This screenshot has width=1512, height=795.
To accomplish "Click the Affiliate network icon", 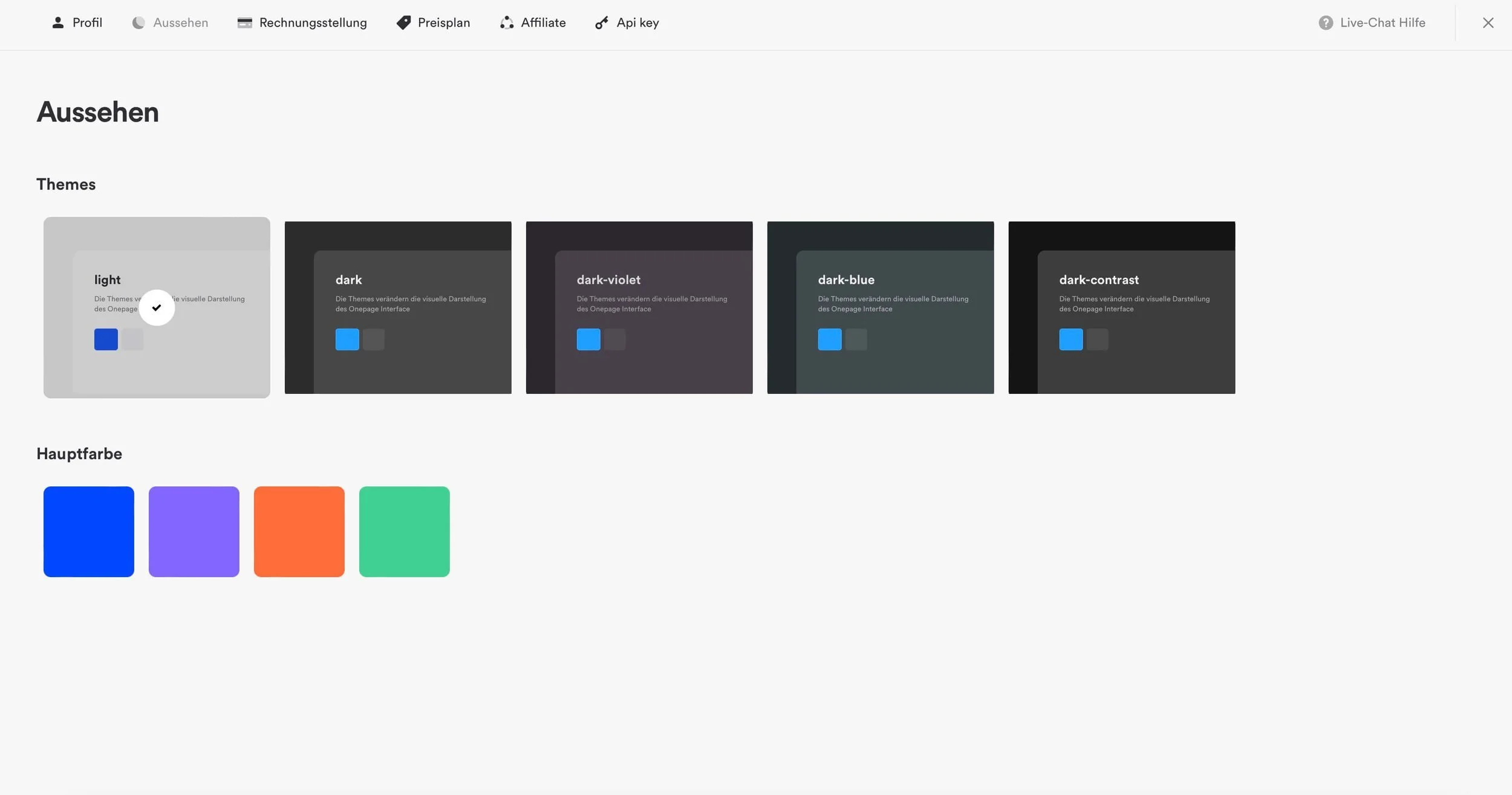I will coord(507,23).
